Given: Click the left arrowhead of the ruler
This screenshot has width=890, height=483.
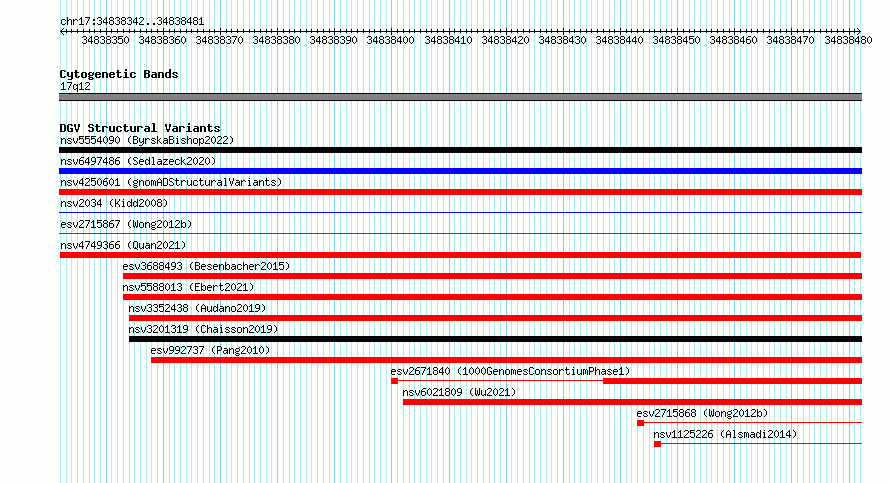Looking at the screenshot, I should pyautogui.click(x=62, y=32).
